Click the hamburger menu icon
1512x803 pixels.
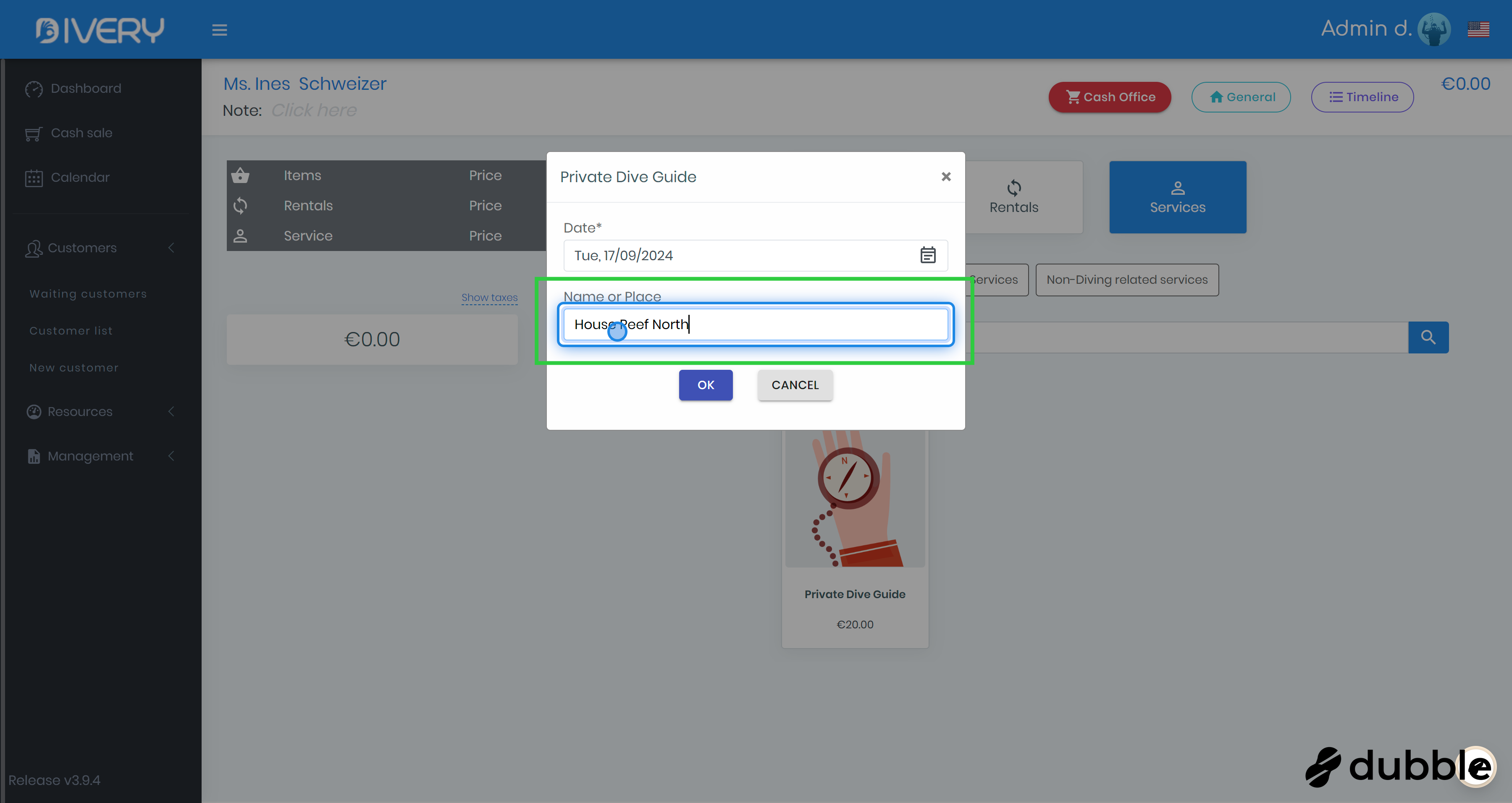220,30
